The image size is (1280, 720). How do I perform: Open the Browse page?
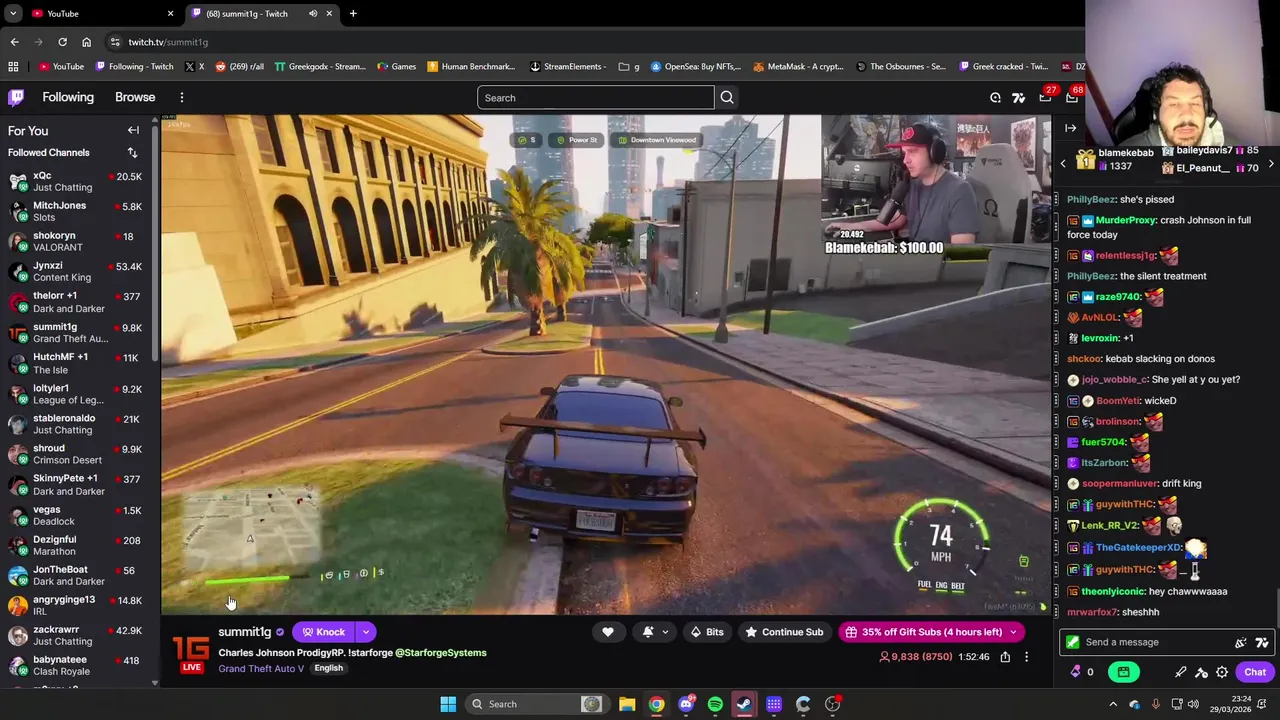click(135, 97)
